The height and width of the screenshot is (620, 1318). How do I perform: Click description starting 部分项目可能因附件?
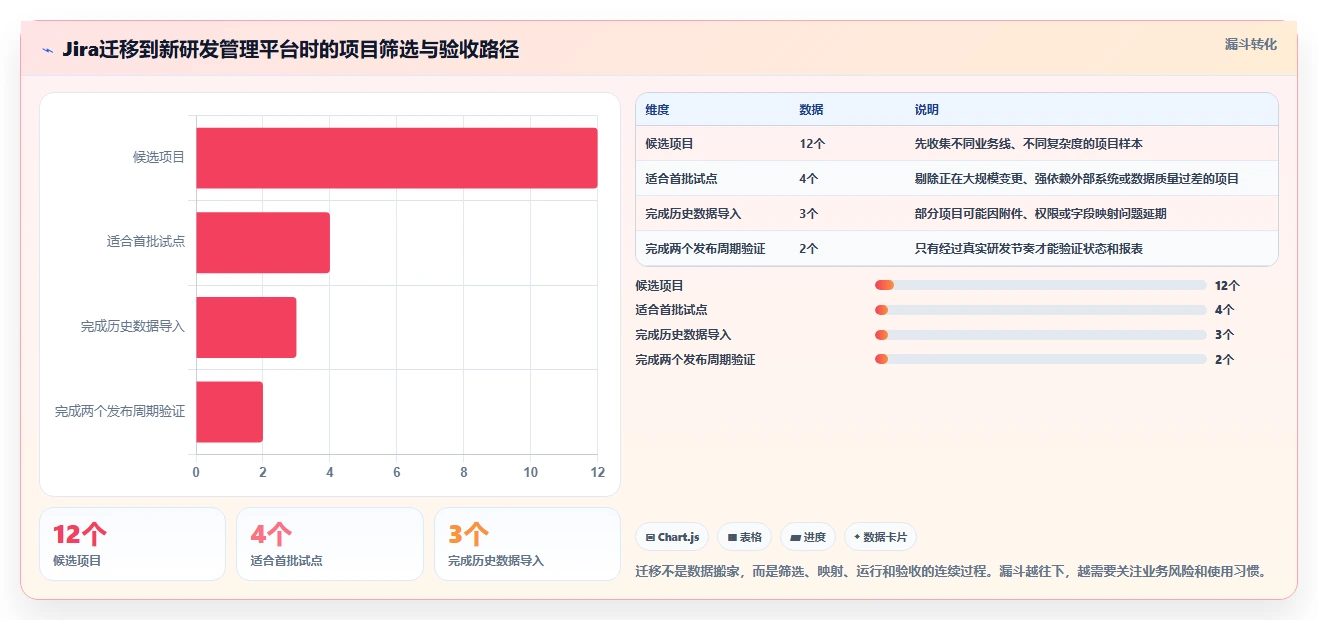pyautogui.click(x=1040, y=214)
